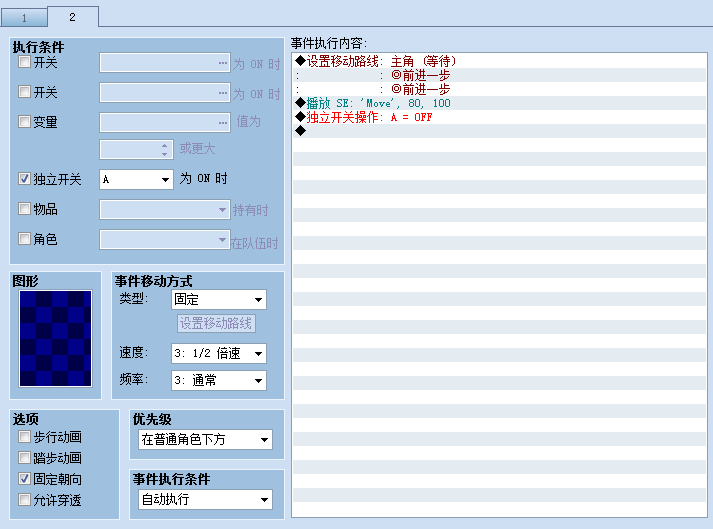The height and width of the screenshot is (529, 713).
Task: Select the first ◎前进一步 command line
Action: pyautogui.click(x=499, y=75)
